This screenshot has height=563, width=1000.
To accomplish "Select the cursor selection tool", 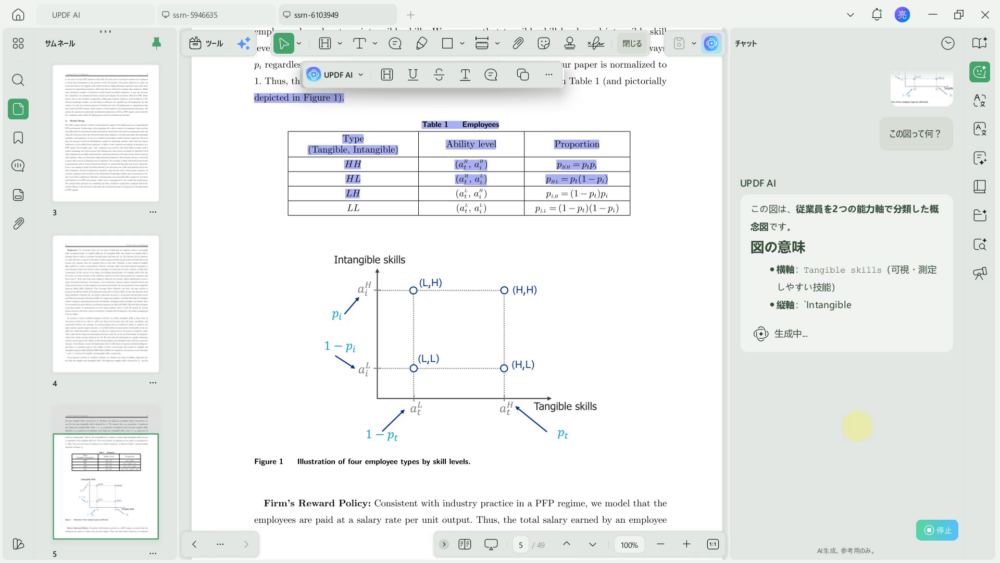I will coord(284,43).
